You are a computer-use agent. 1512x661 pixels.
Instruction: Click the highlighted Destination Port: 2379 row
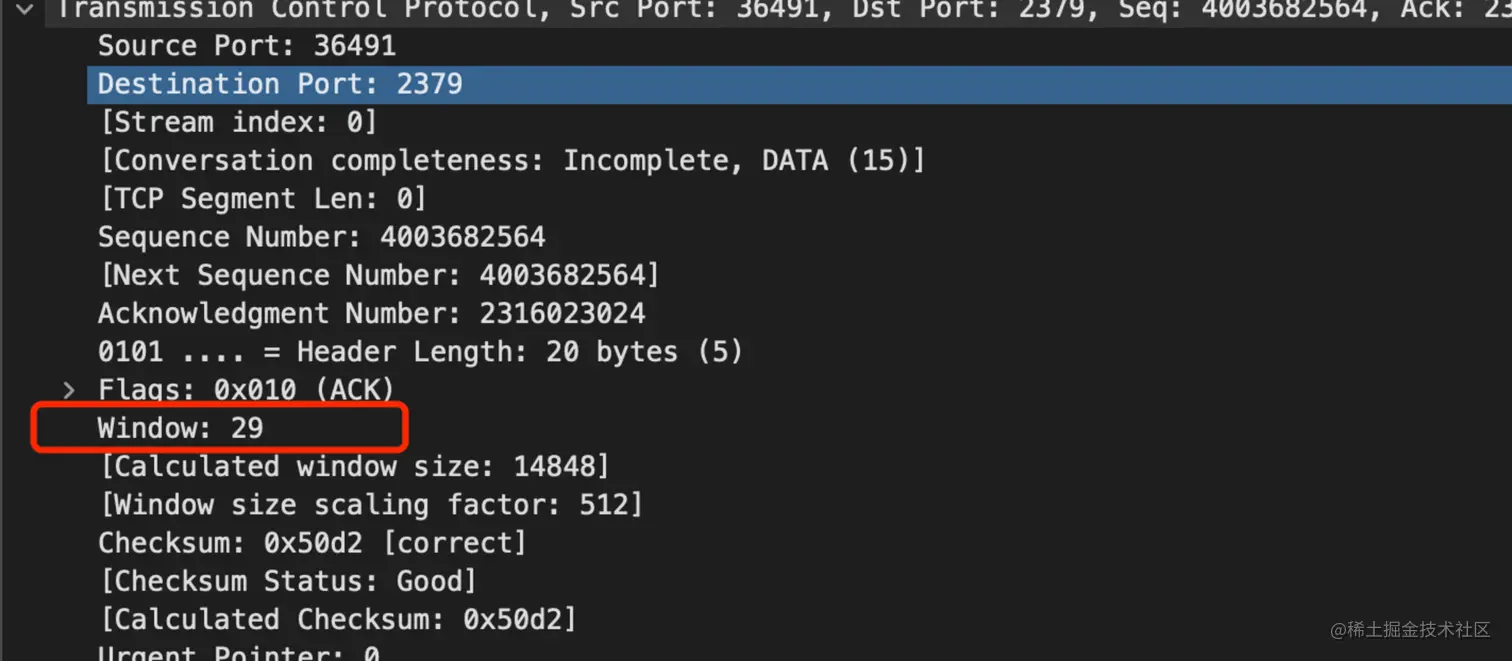(x=280, y=84)
